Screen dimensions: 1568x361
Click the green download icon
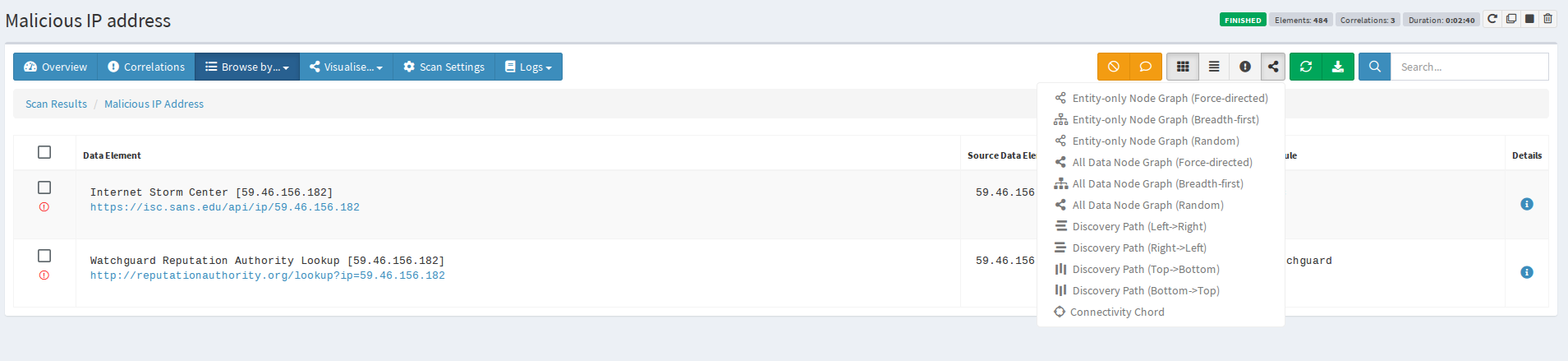(1337, 67)
